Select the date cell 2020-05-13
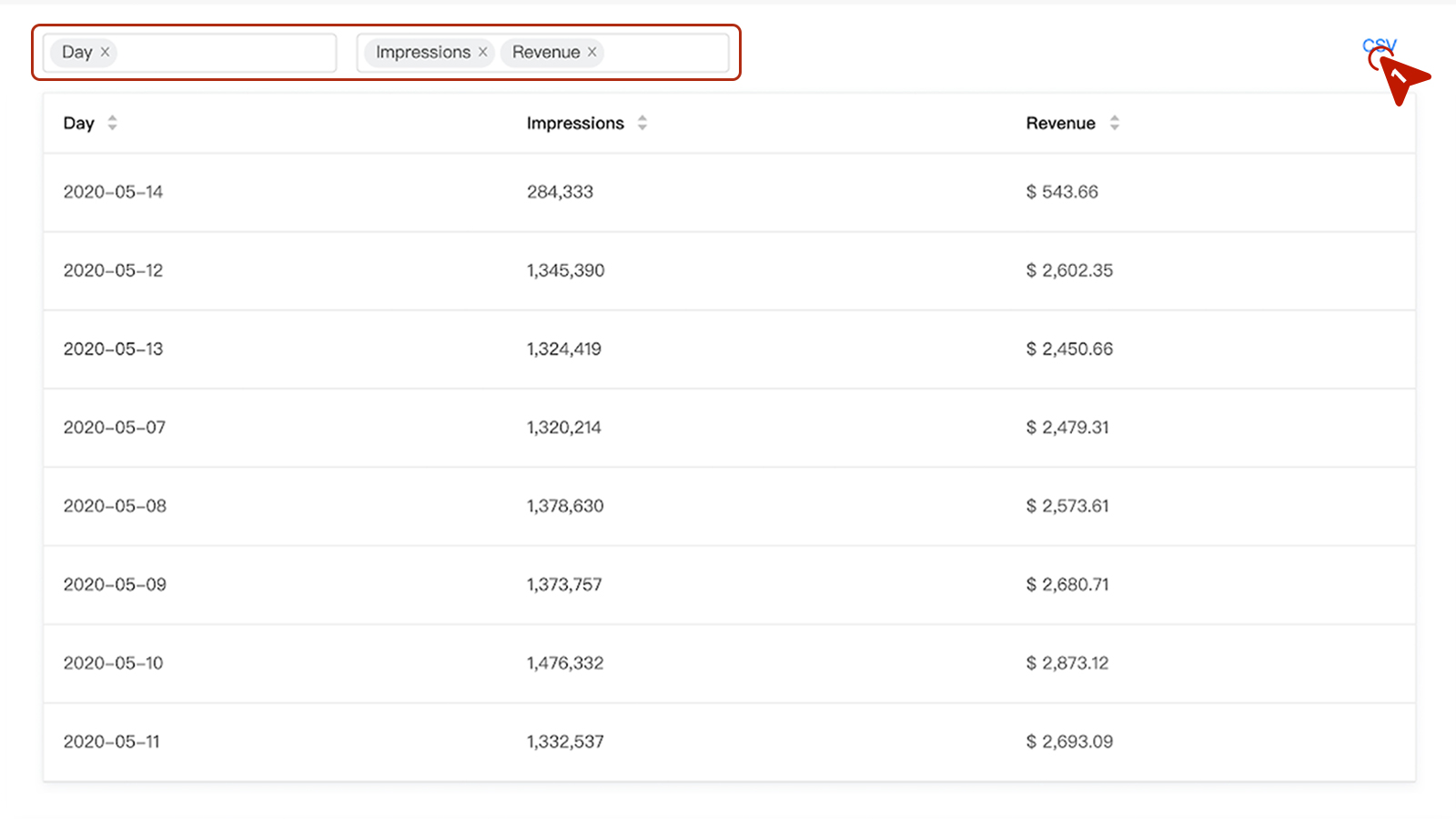This screenshot has height=819, width=1456. click(x=113, y=349)
